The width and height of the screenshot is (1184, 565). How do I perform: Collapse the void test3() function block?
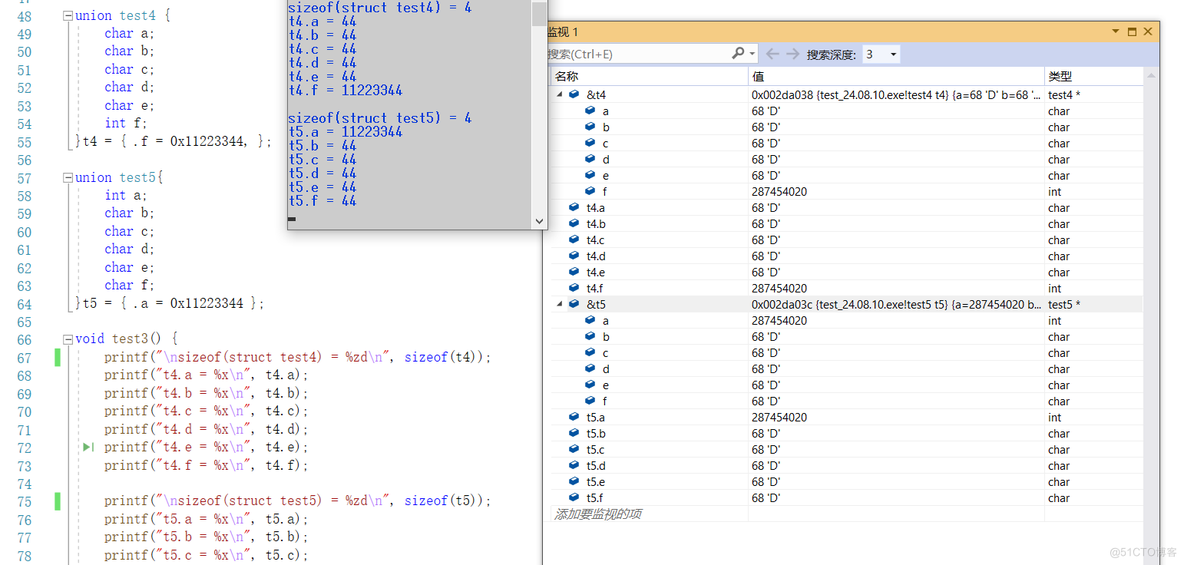pos(68,339)
